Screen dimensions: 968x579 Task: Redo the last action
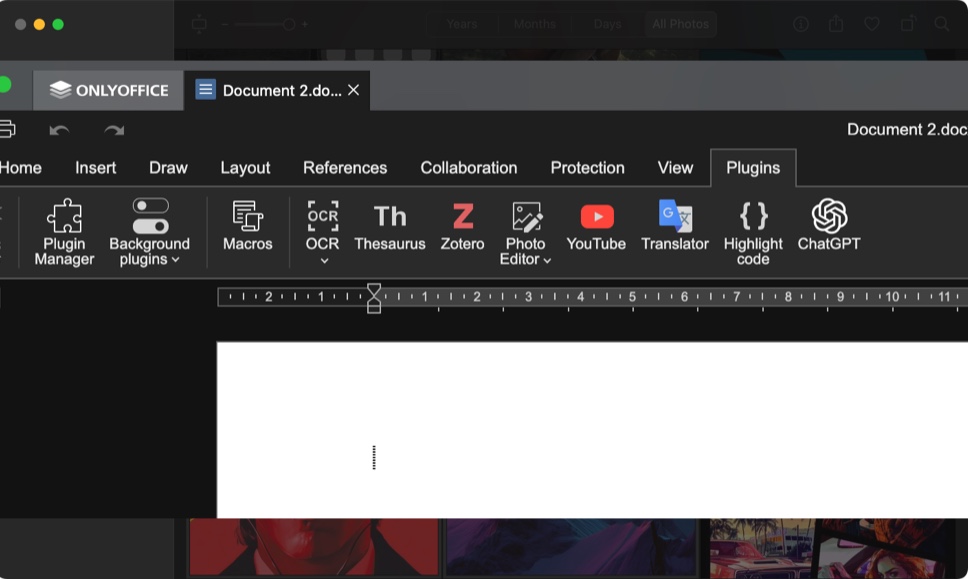(x=114, y=130)
